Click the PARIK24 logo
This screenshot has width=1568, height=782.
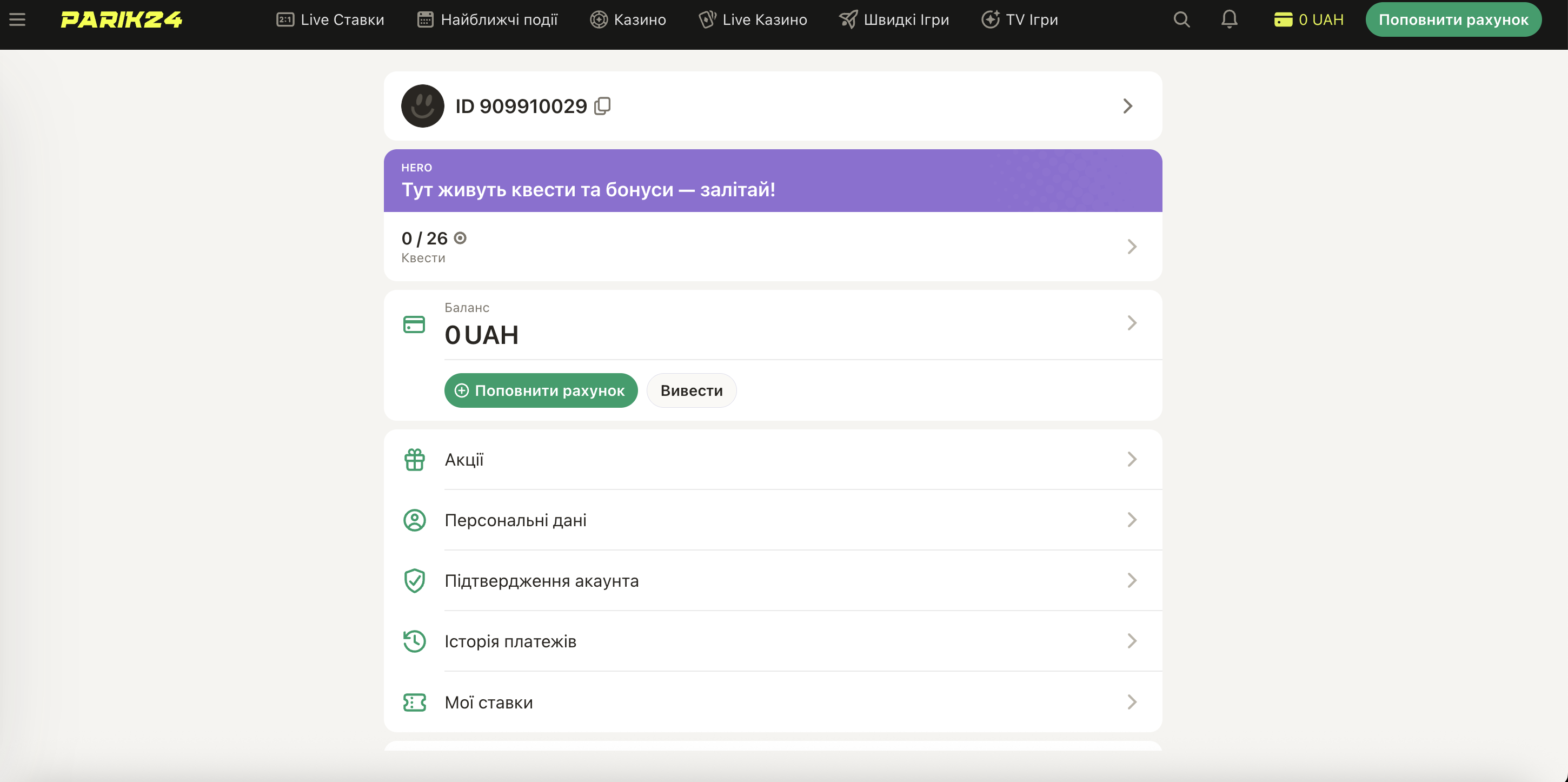pos(121,19)
